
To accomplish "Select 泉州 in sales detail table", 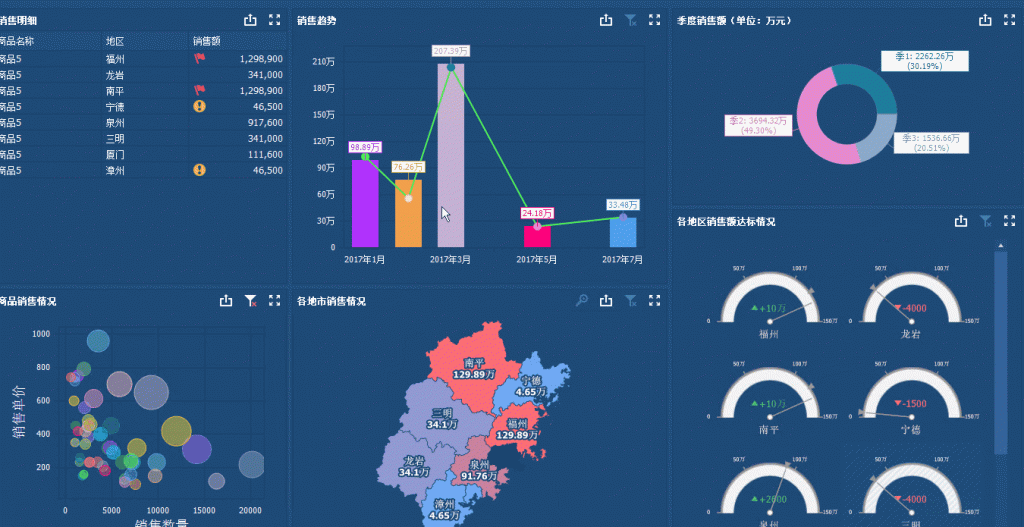I will pyautogui.click(x=115, y=123).
